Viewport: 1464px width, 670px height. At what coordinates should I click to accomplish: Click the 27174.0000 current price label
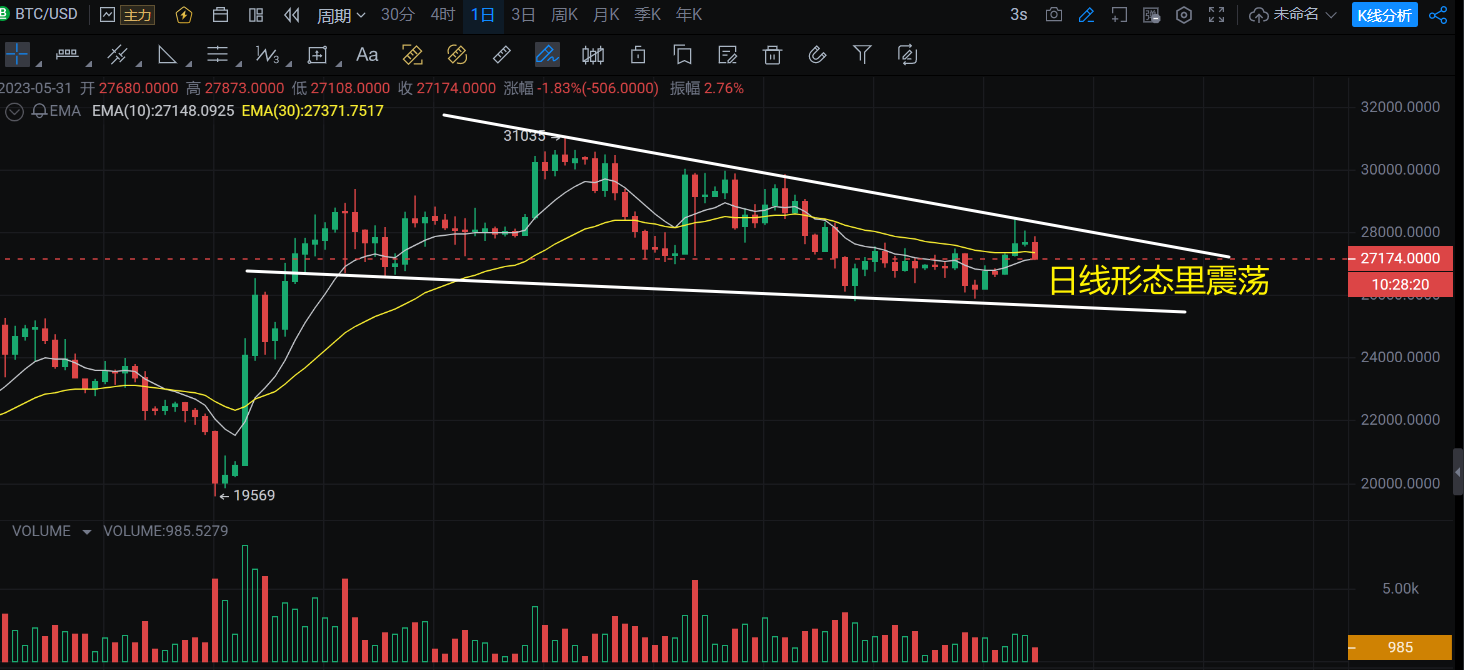(x=1399, y=259)
